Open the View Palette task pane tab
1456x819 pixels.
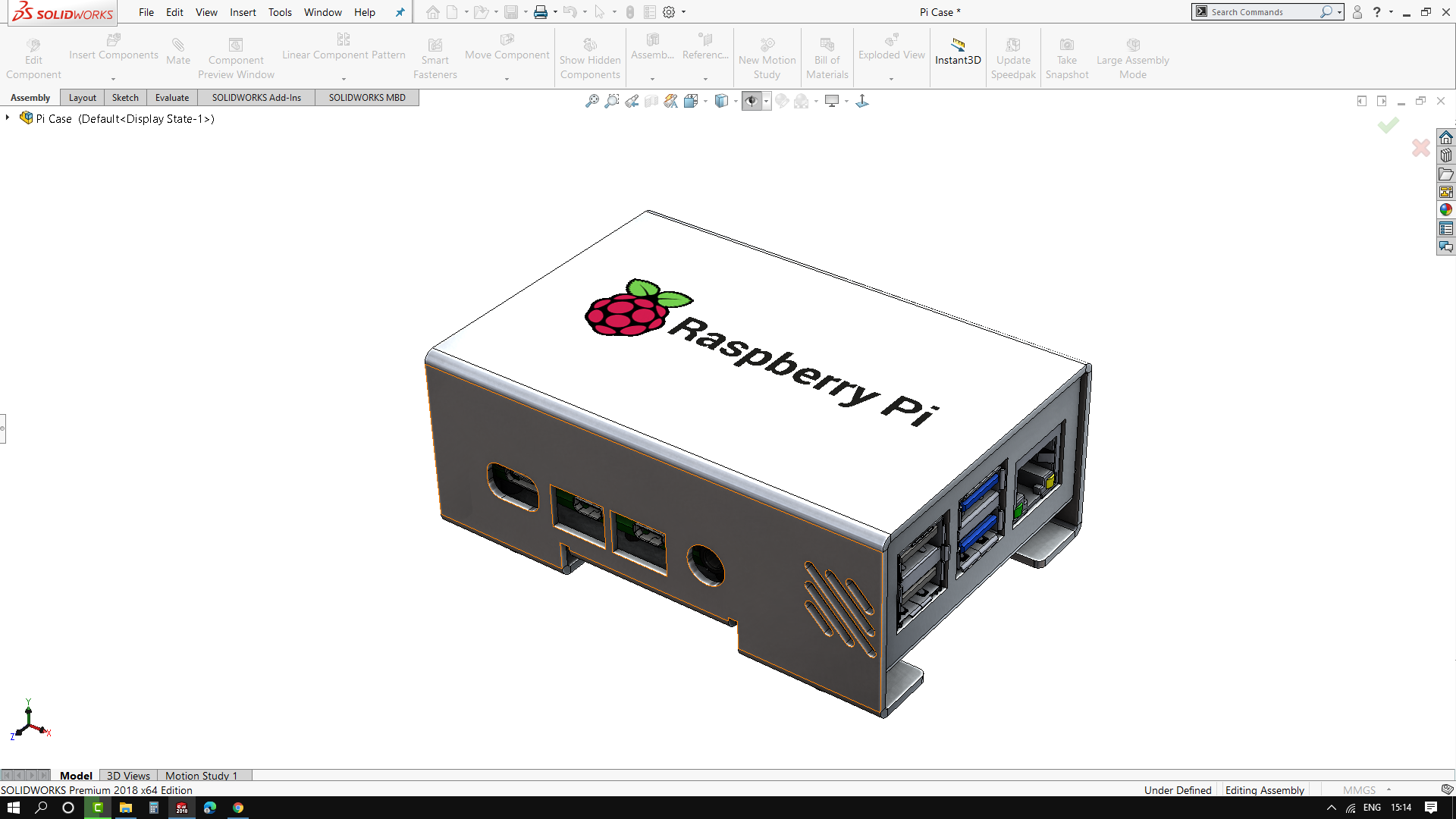tap(1446, 192)
